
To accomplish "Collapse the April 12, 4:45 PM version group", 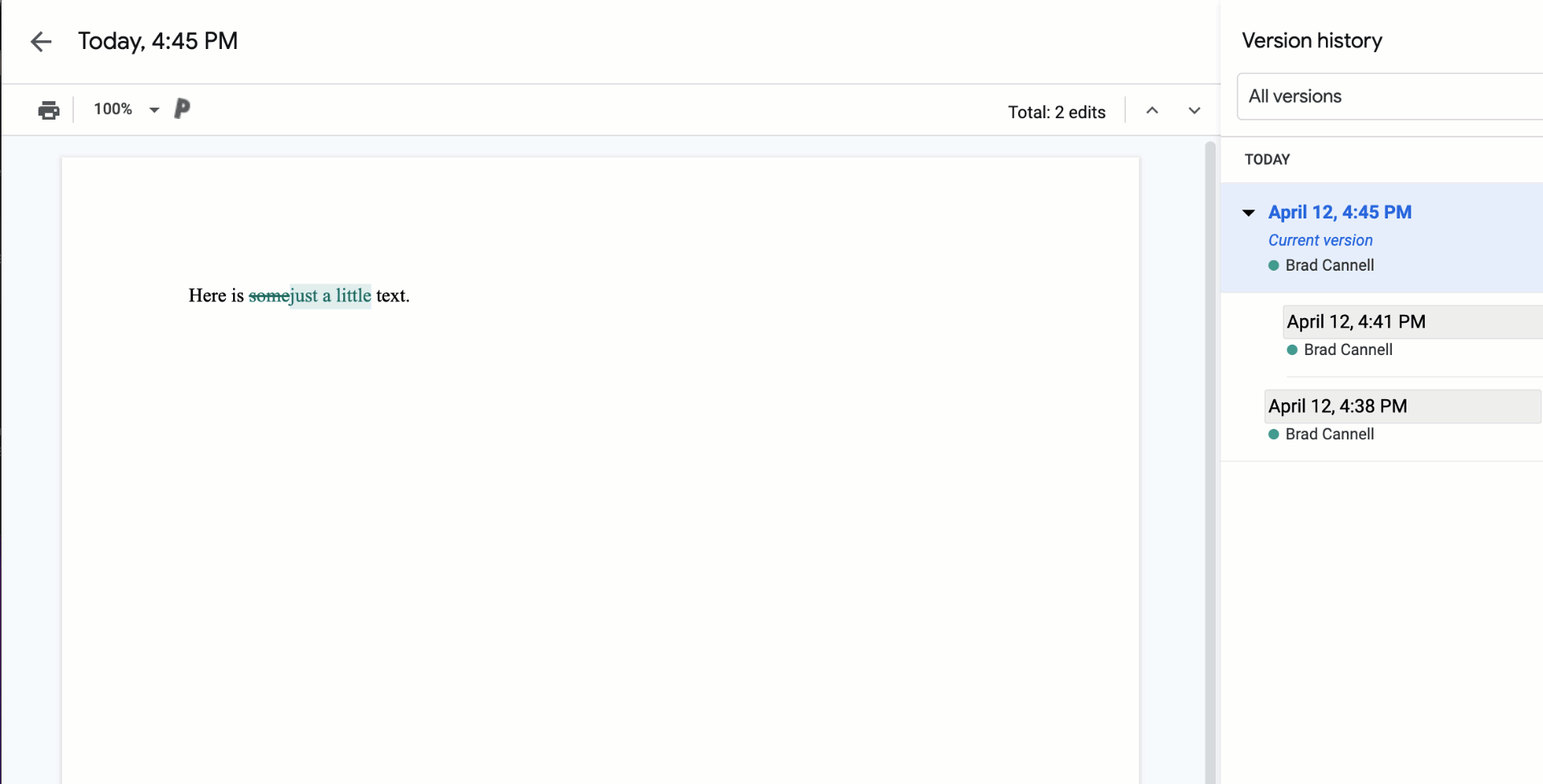I will pyautogui.click(x=1249, y=213).
